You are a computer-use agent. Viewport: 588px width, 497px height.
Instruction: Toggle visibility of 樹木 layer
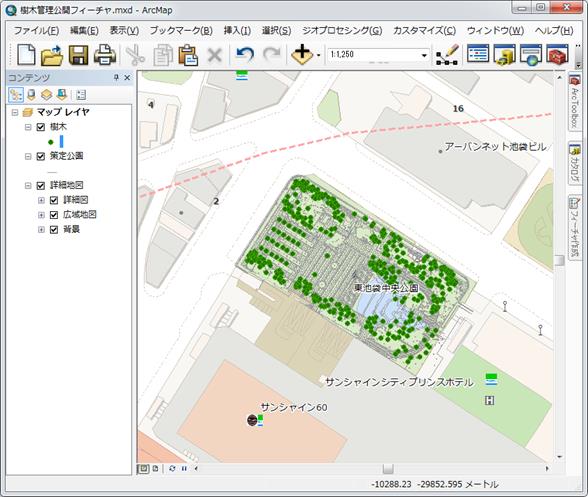(40, 127)
